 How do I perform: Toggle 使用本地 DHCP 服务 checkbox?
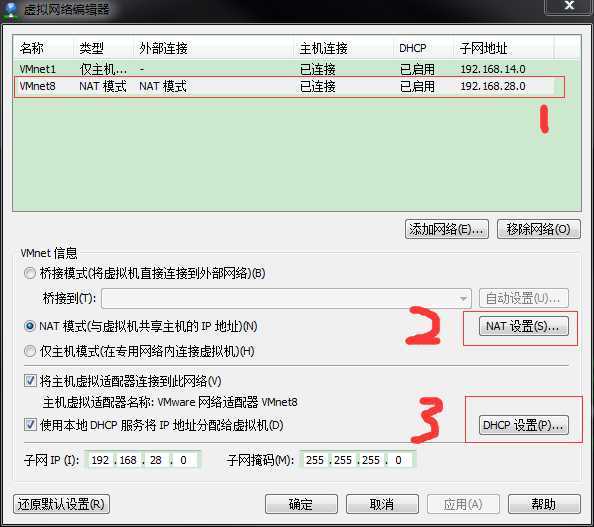tap(30, 425)
